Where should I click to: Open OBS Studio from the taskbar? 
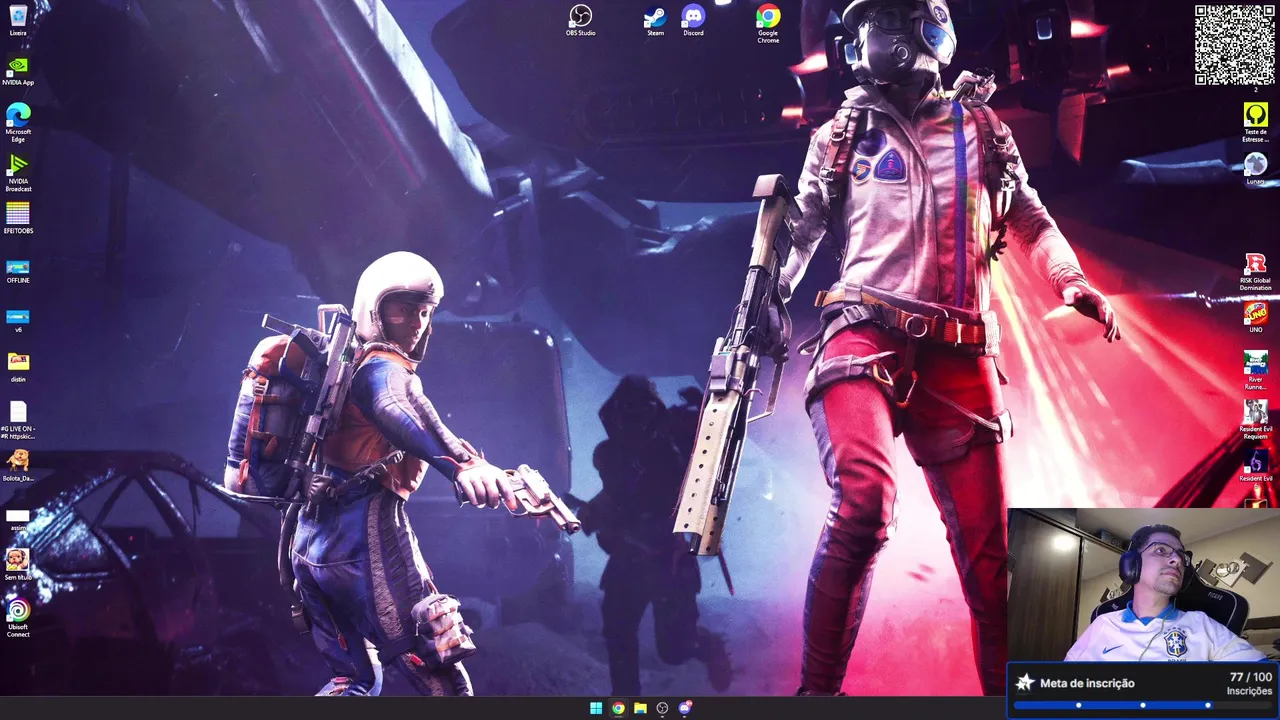coord(662,708)
